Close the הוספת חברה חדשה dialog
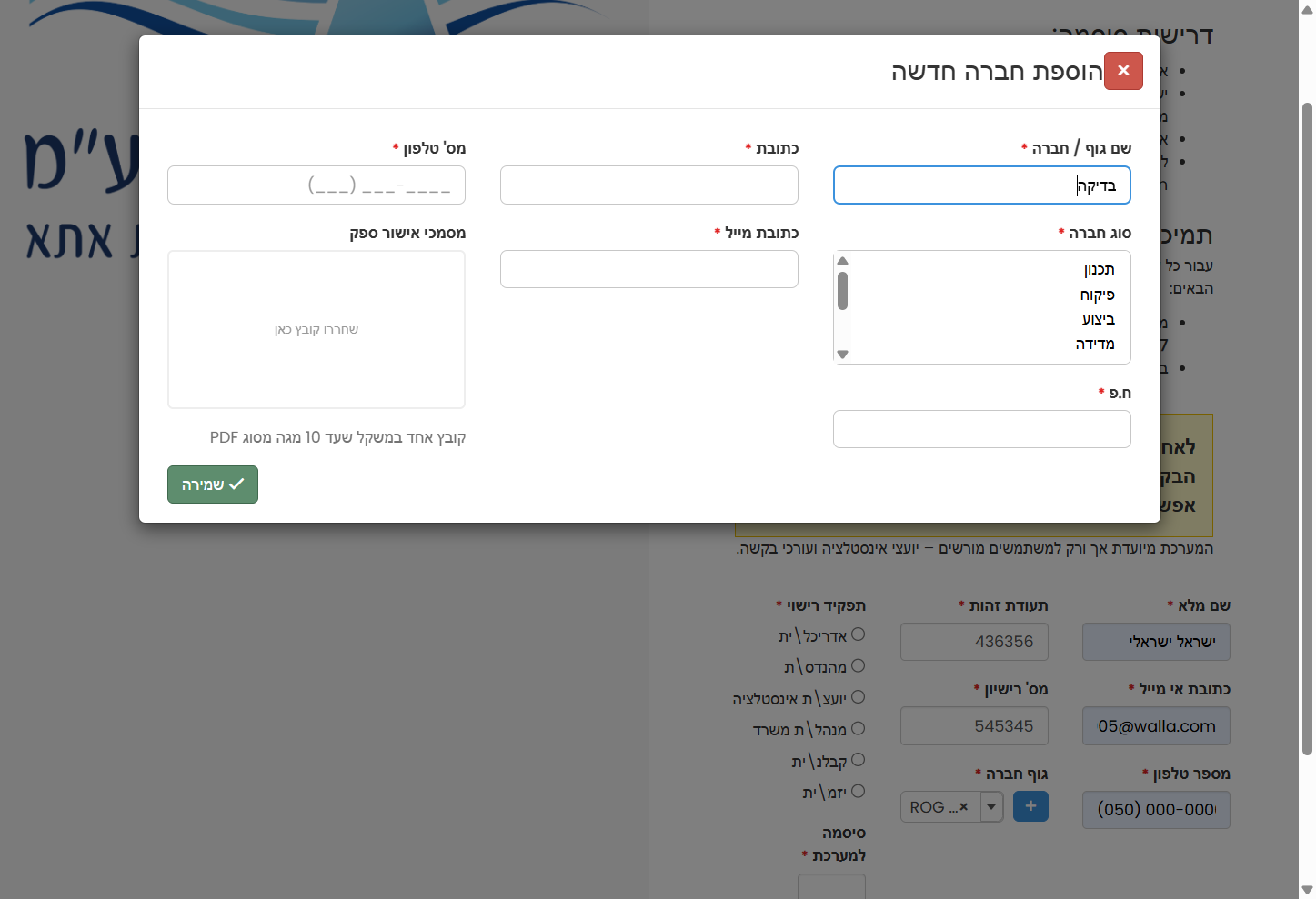This screenshot has width=1316, height=899. tap(1123, 71)
